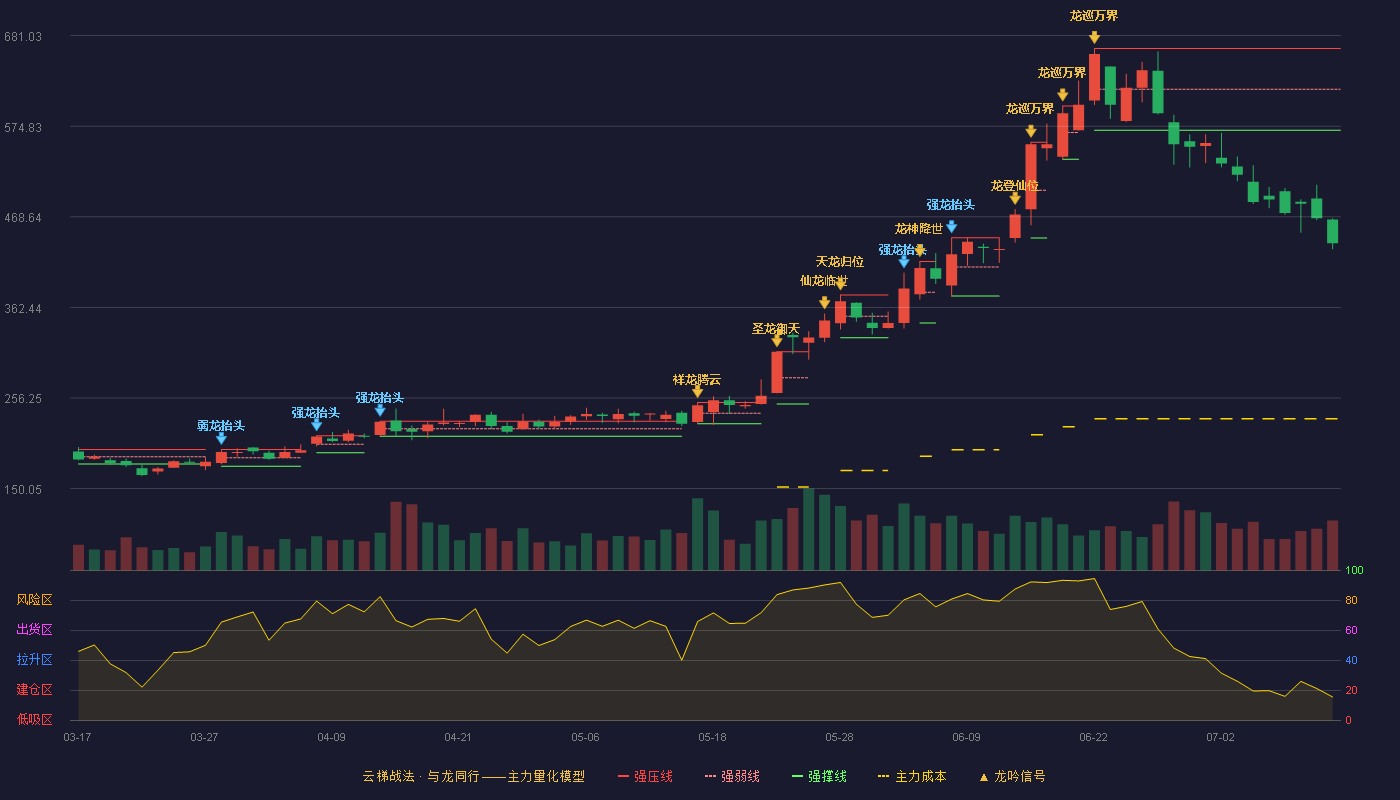This screenshot has width=1400, height=800.
Task: Toggle the 强撑线 legend series
Action: pos(819,776)
